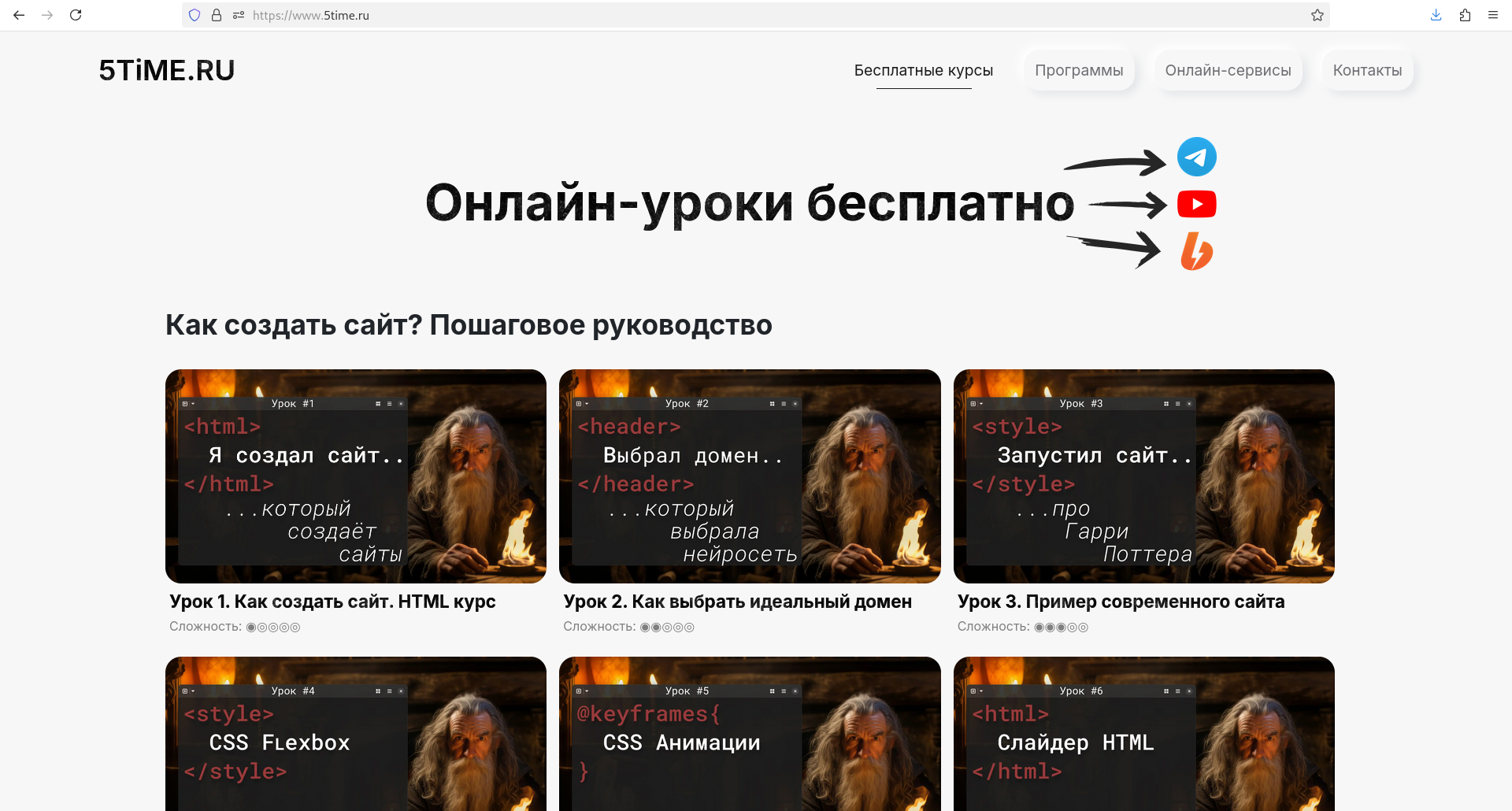
Task: Click the Онлайн-уроки бесплатно headline
Action: (750, 203)
